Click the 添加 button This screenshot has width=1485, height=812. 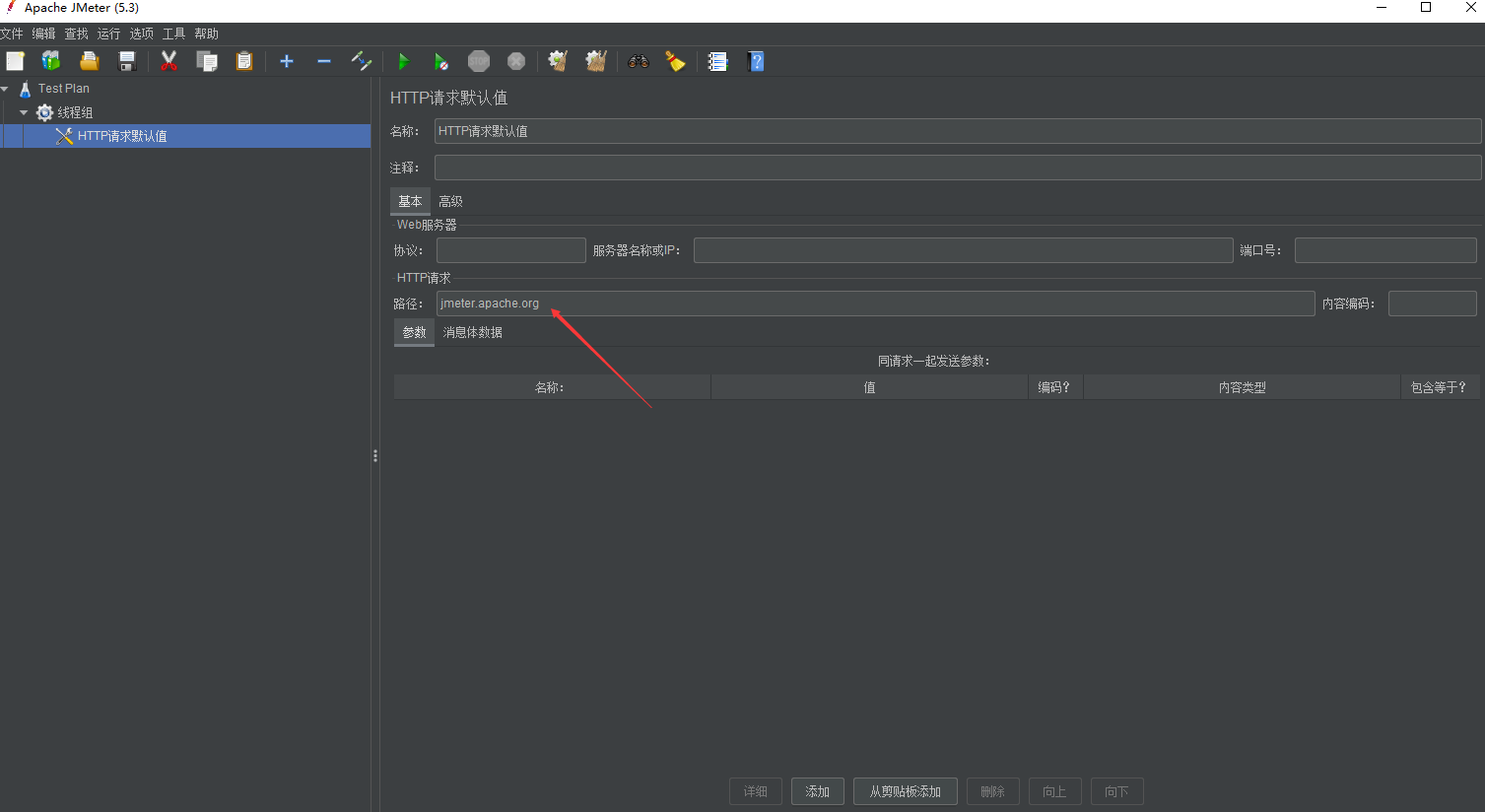click(x=818, y=791)
